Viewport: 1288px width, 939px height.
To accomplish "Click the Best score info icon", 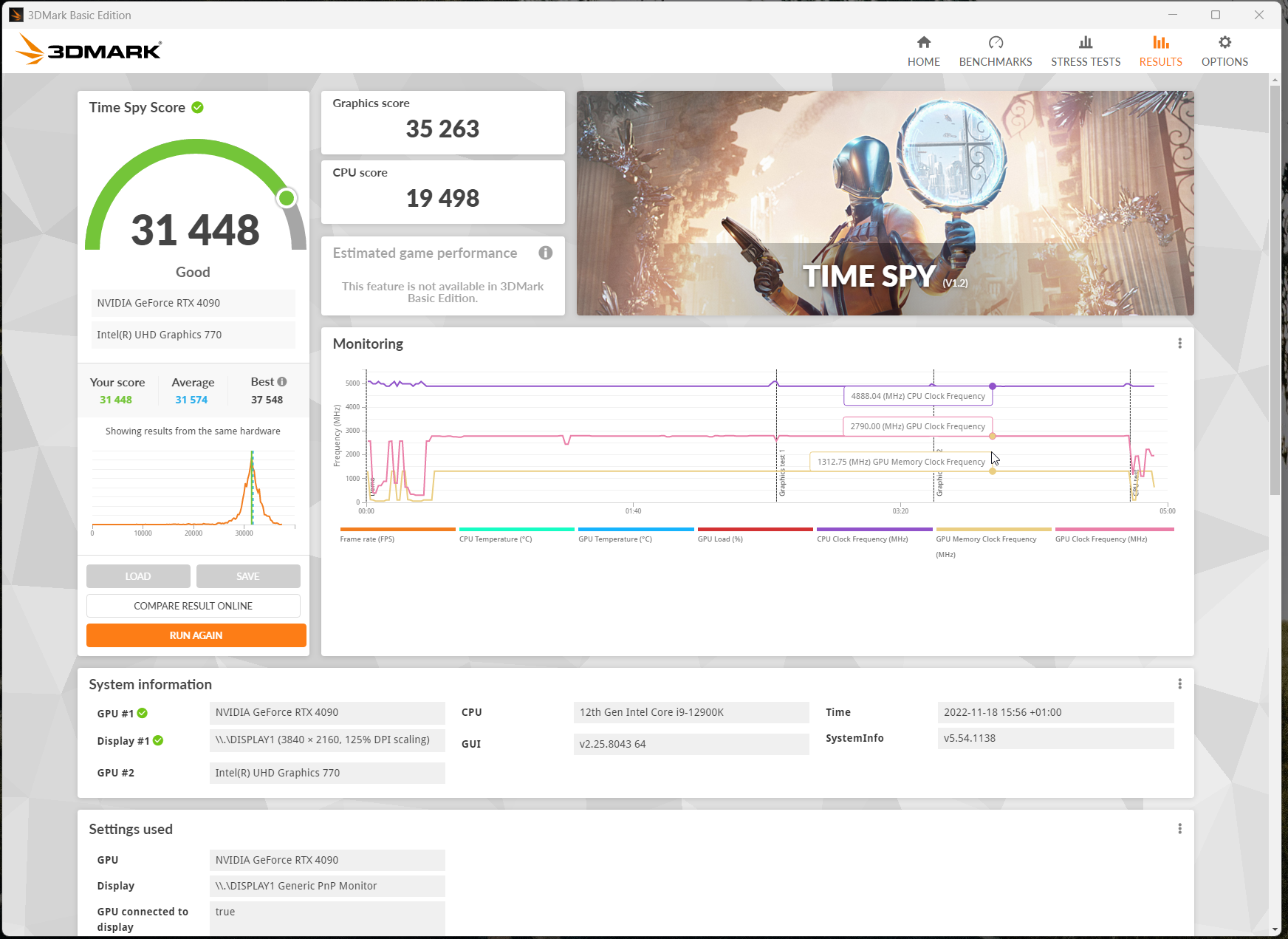I will [x=282, y=382].
